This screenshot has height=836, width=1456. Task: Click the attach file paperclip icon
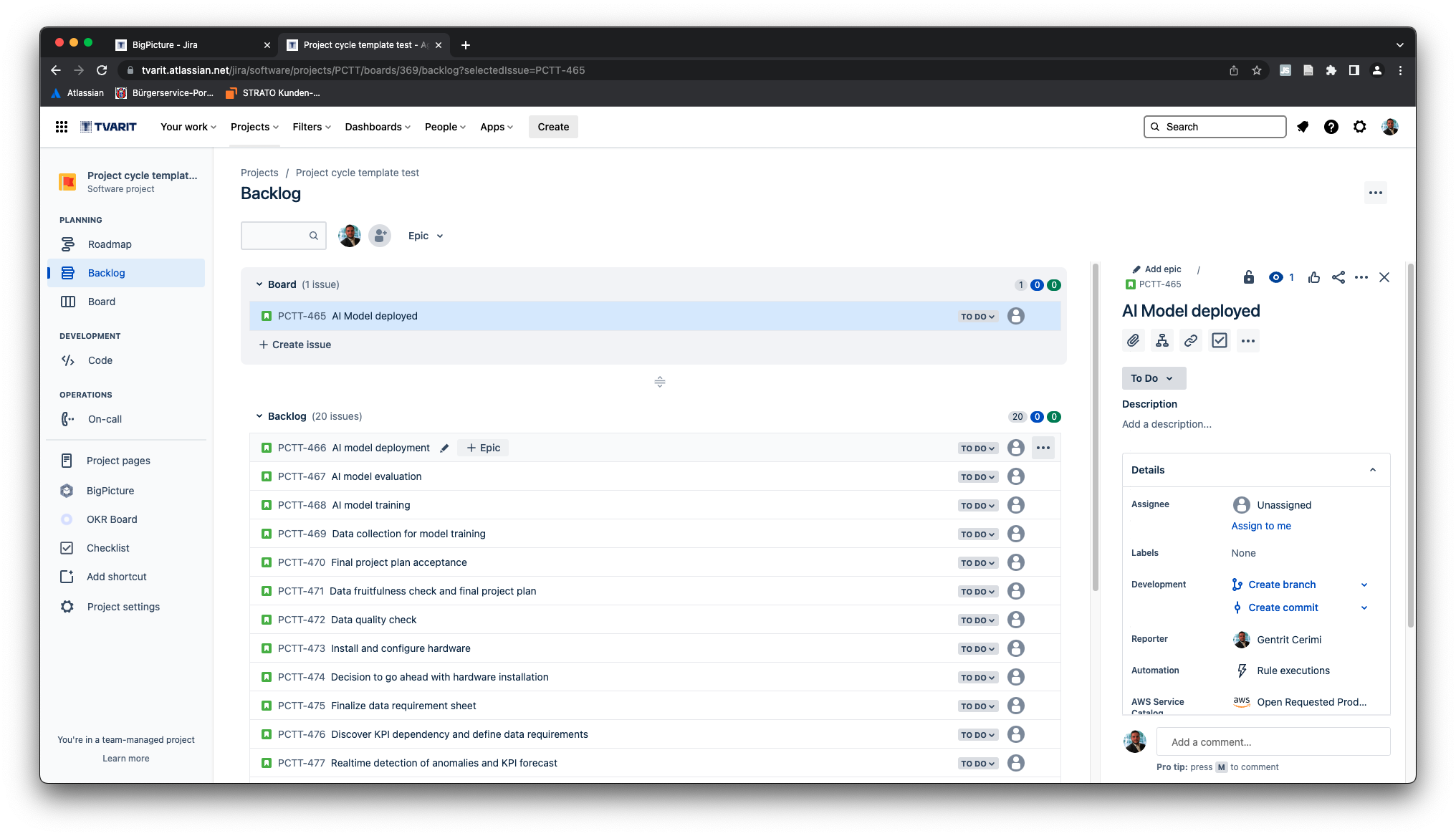(1134, 341)
